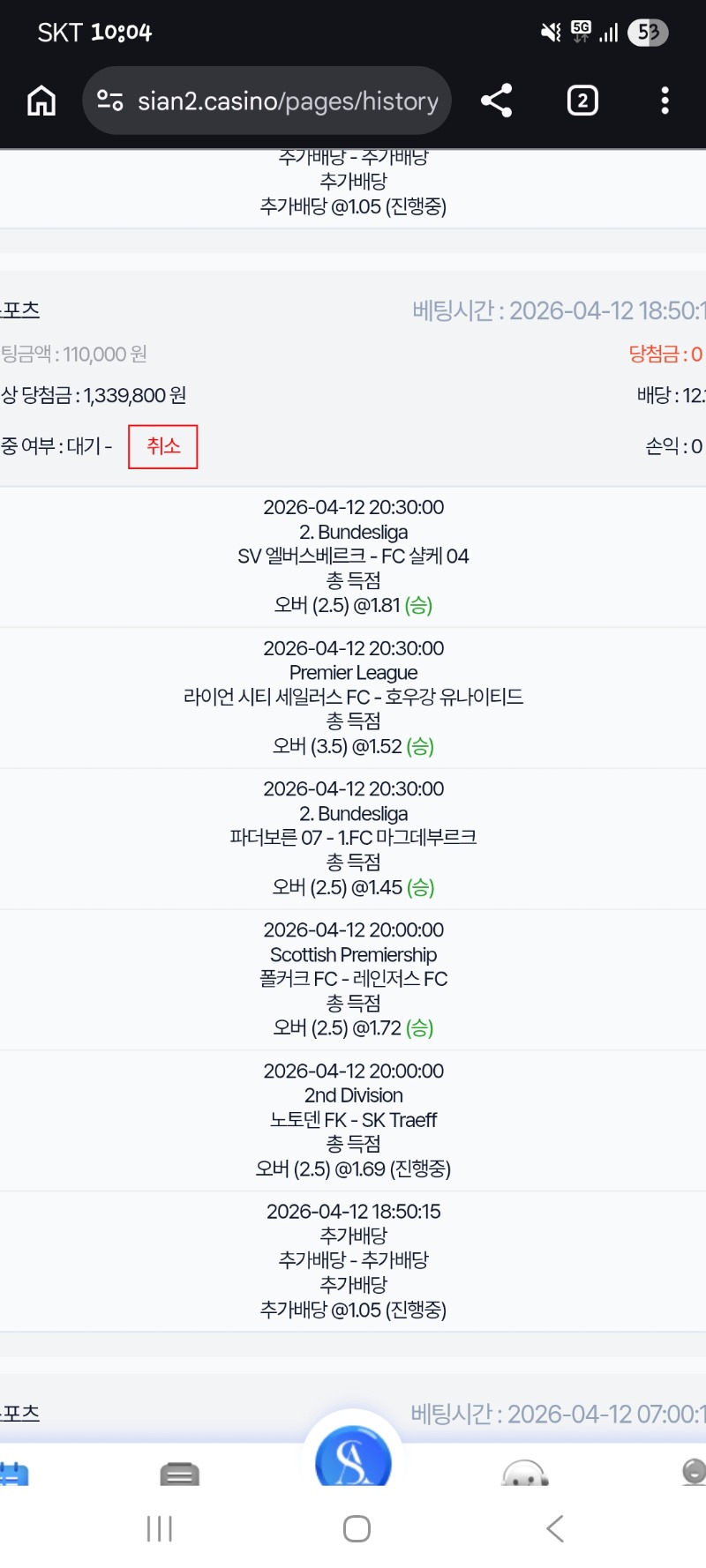Viewport: 706px width, 1568px height.
Task: Open Android recent apps button
Action: [160, 1528]
